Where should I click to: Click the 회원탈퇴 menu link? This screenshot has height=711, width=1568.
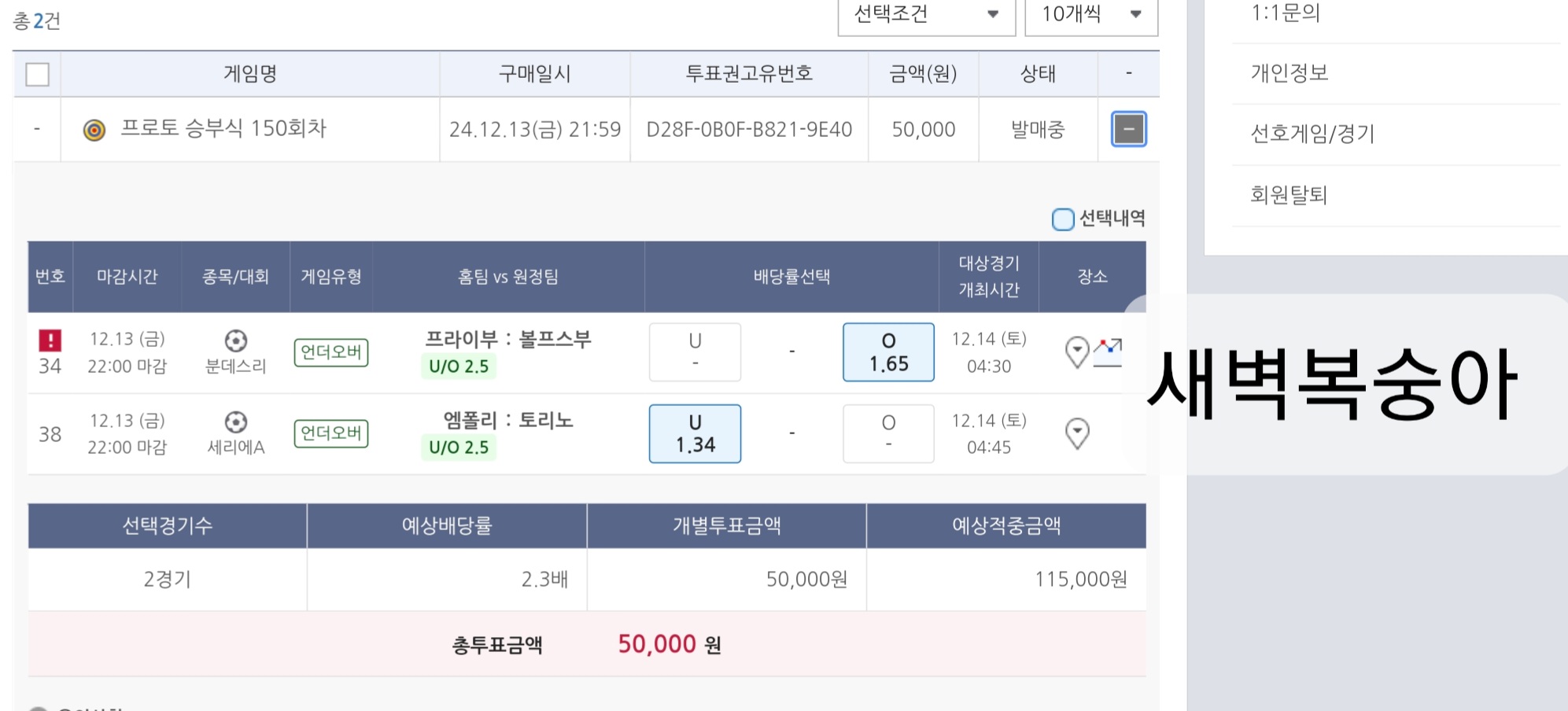(1288, 195)
